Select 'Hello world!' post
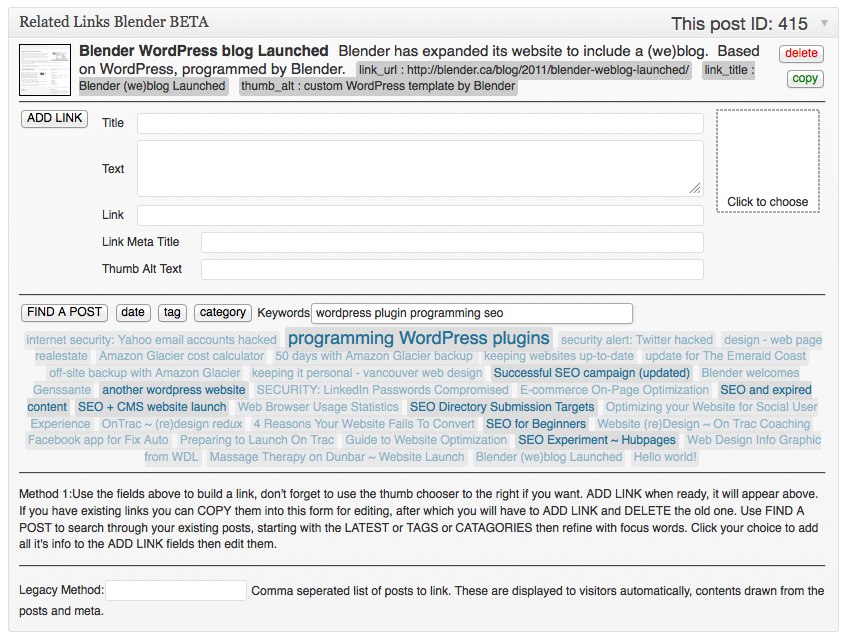Viewport: 847px width, 643px height. coord(665,457)
